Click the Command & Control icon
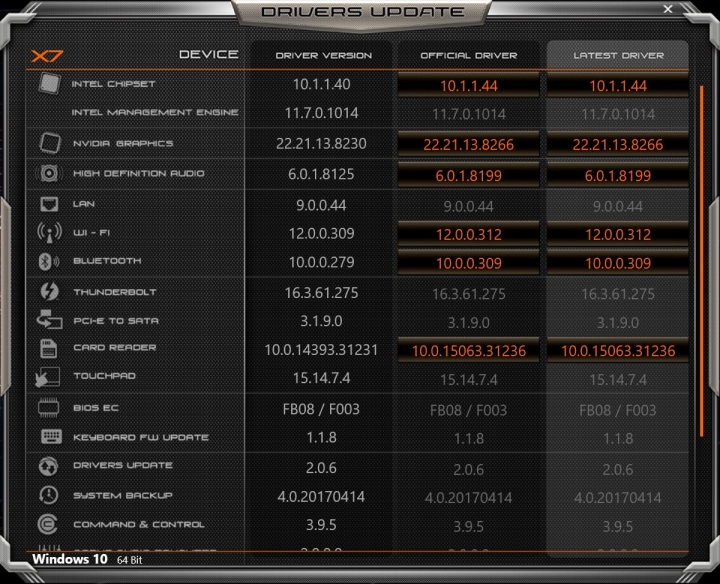Image resolution: width=720 pixels, height=584 pixels. tap(48, 524)
